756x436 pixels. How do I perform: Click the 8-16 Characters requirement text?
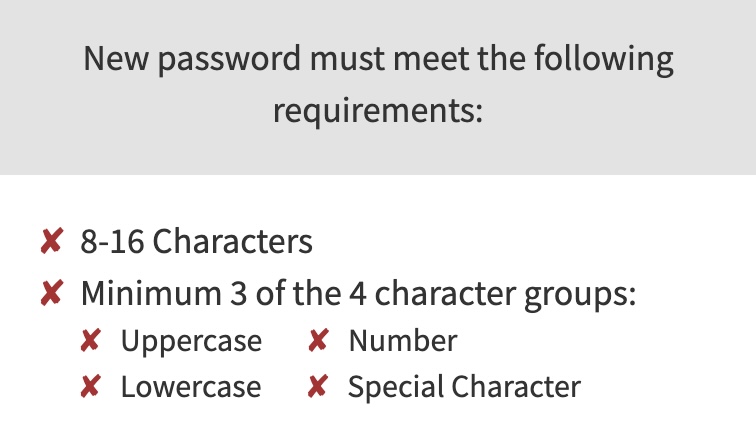[x=196, y=242]
